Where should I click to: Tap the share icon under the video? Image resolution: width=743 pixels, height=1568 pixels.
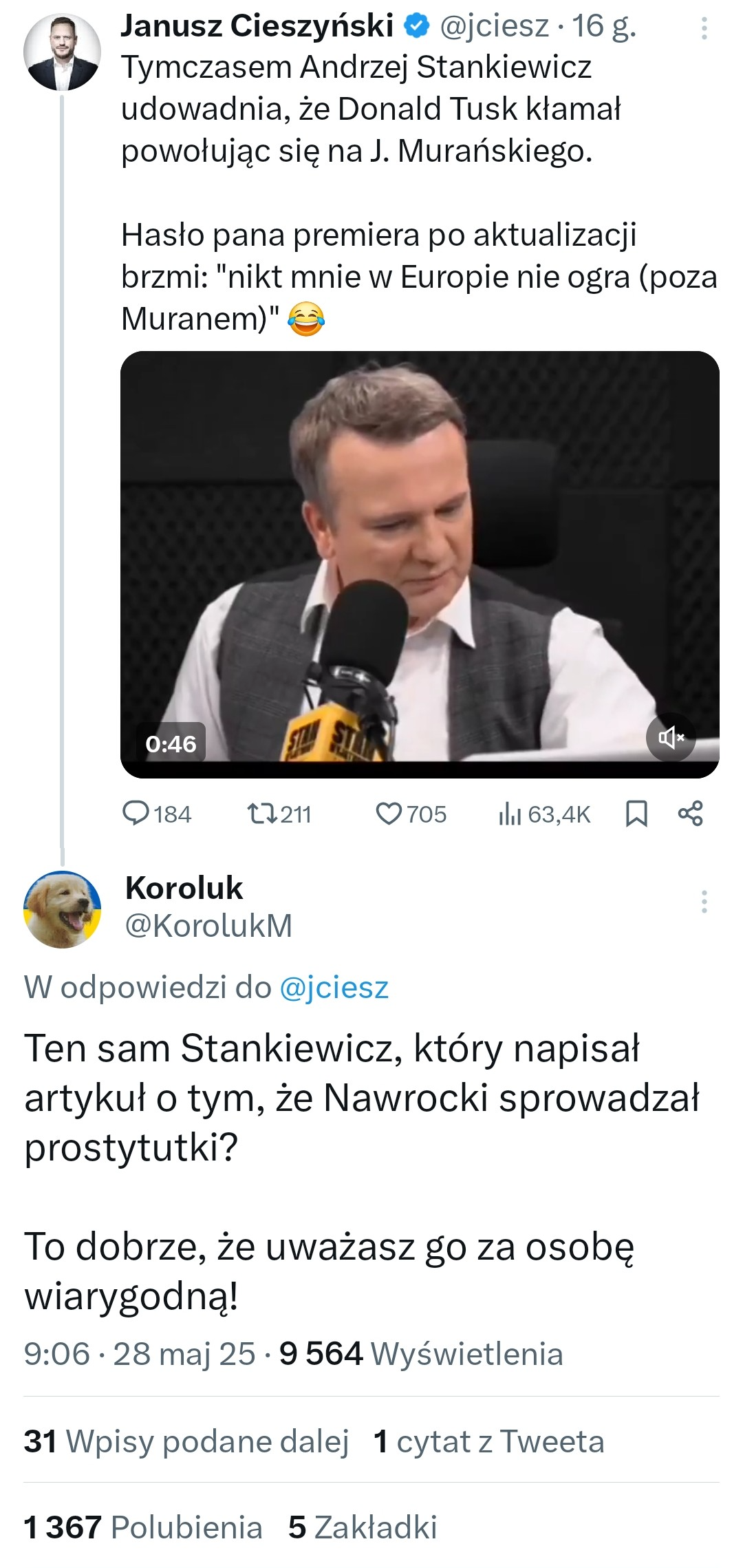pyautogui.click(x=691, y=814)
